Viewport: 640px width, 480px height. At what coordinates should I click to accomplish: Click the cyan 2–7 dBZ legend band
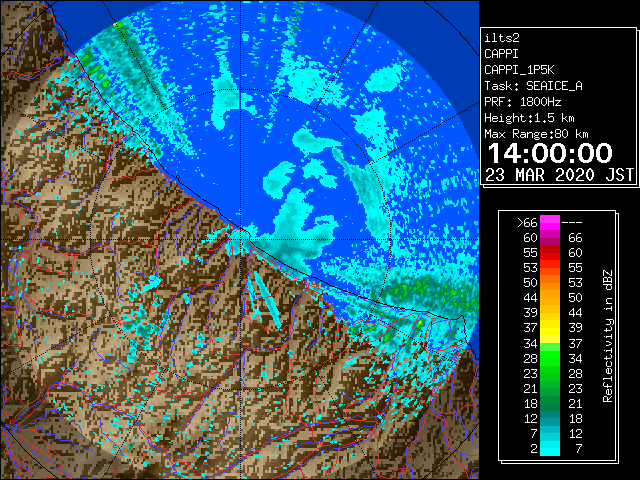(x=550, y=448)
